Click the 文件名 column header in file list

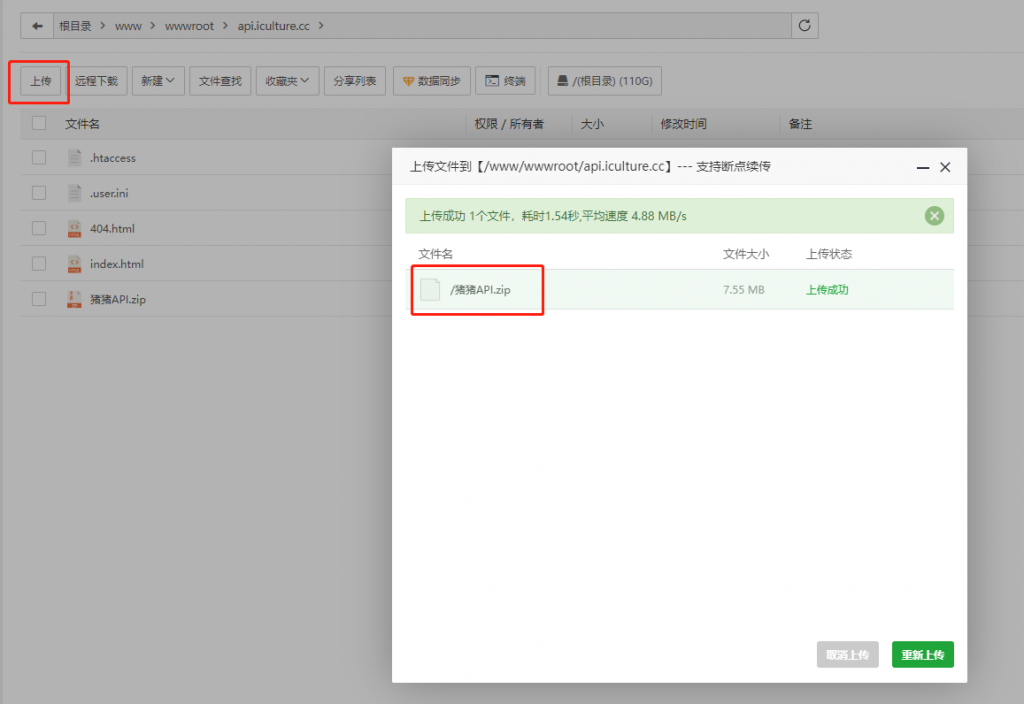coord(82,123)
